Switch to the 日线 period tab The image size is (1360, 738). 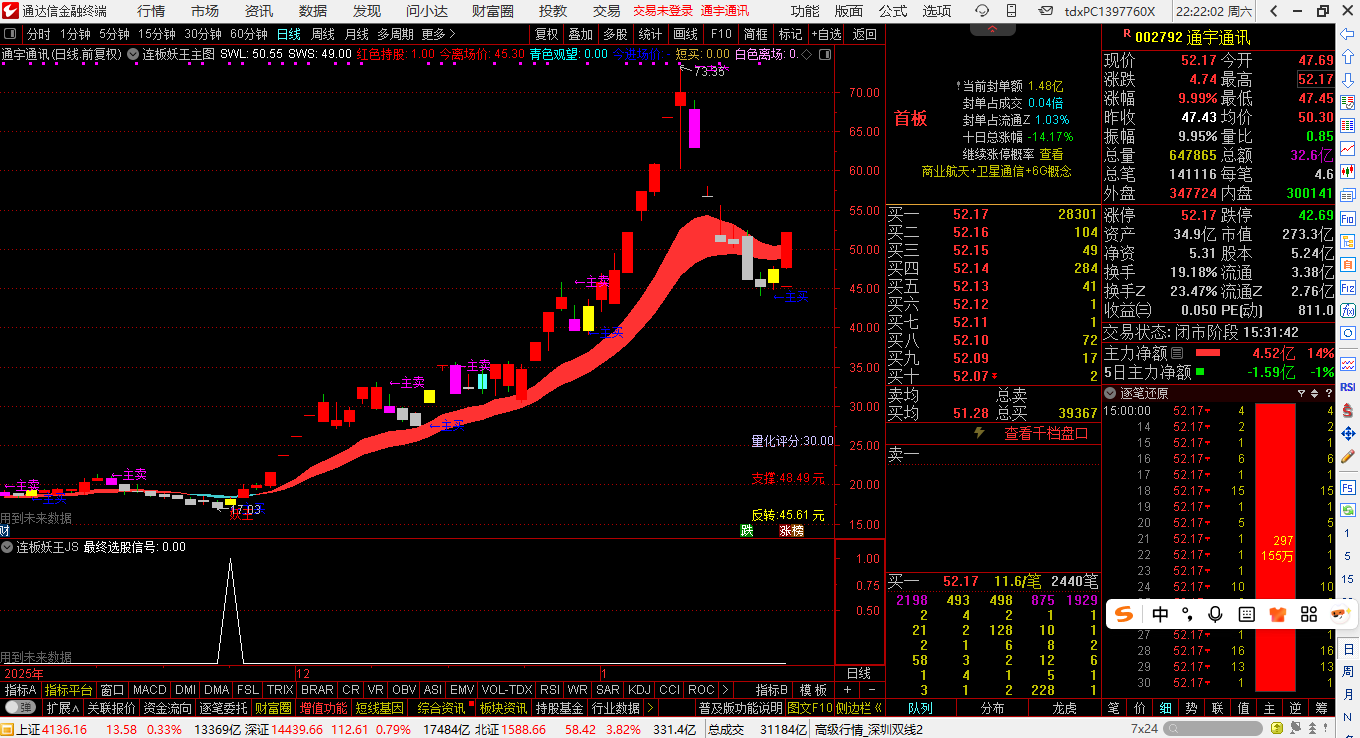coord(288,34)
